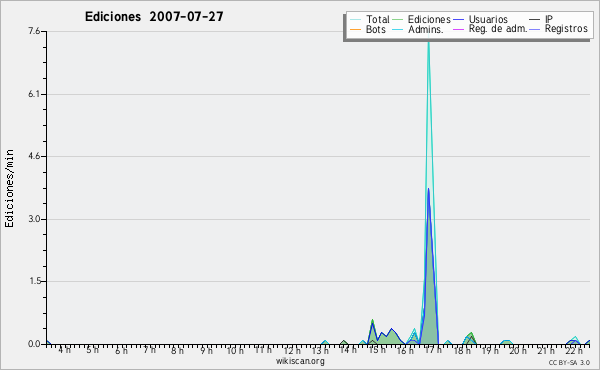Click the y-axis label 'Ediciones/min'
This screenshot has width=600, height=370.
coord(9,188)
